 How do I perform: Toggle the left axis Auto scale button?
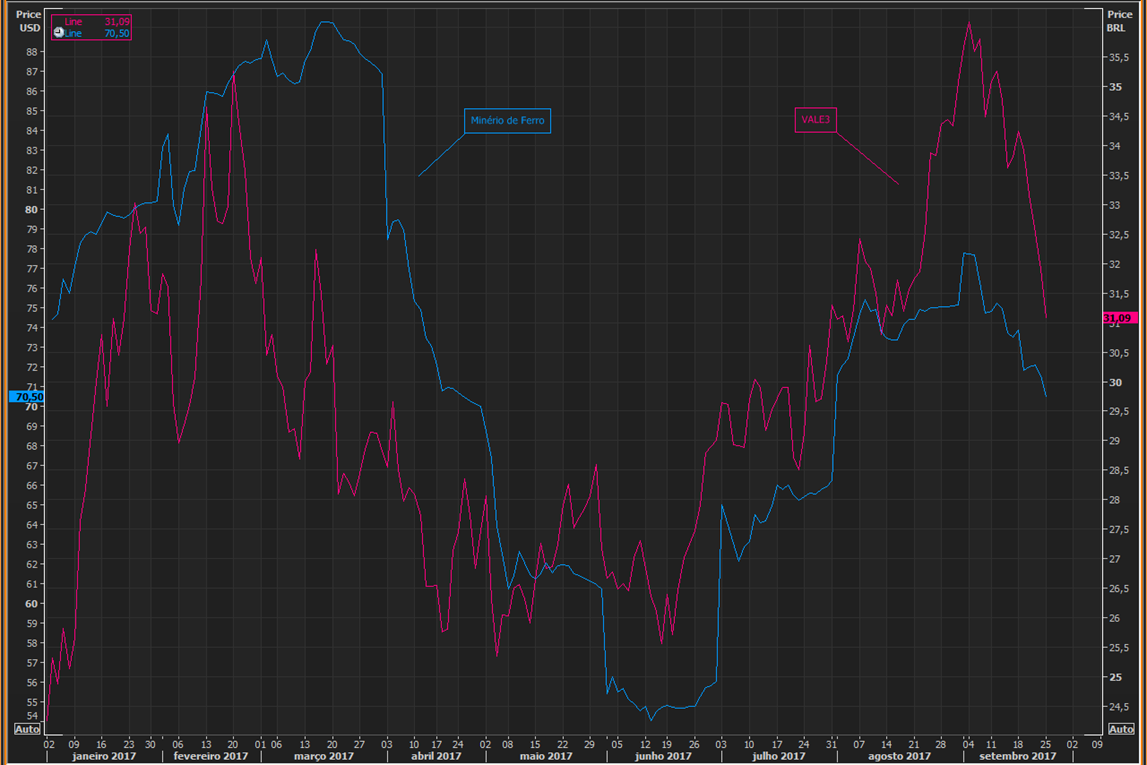click(27, 729)
